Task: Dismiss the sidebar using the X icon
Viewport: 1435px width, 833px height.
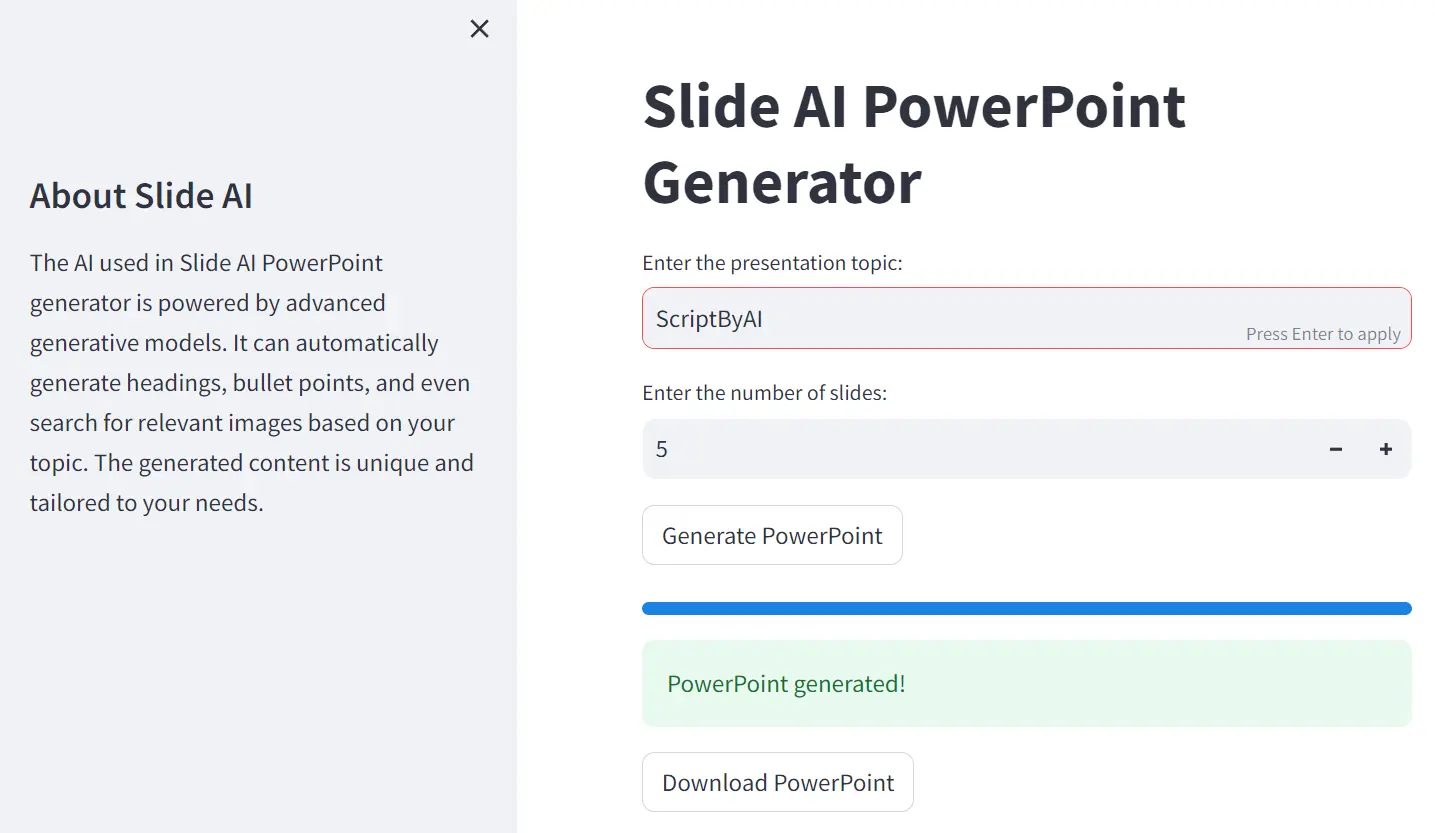Action: pos(479,29)
